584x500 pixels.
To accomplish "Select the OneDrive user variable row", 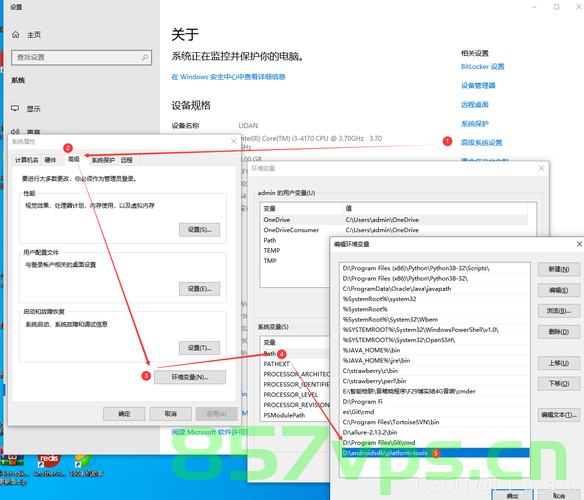I will 395,220.
